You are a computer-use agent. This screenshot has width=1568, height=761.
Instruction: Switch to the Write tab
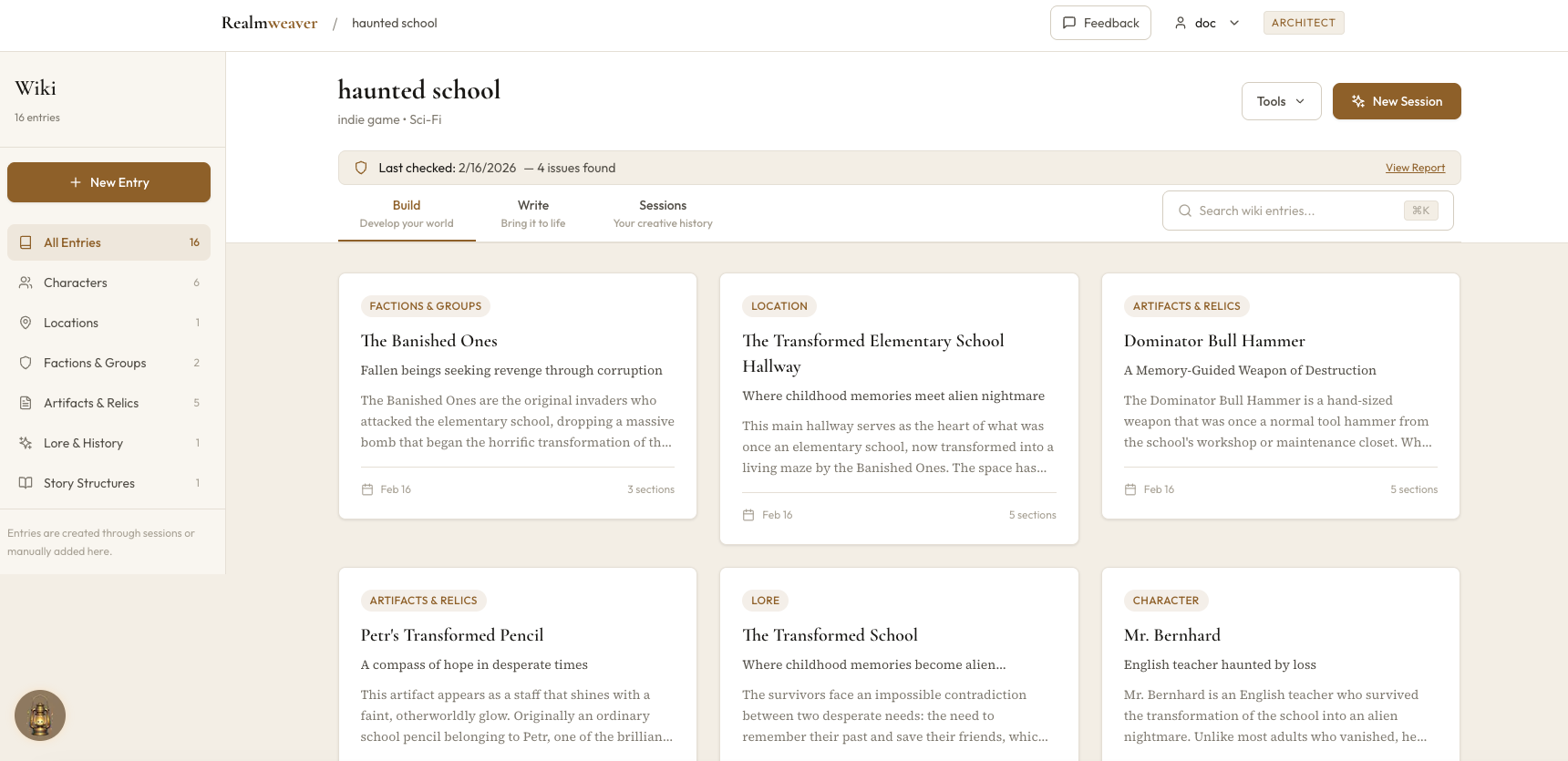pos(533,214)
